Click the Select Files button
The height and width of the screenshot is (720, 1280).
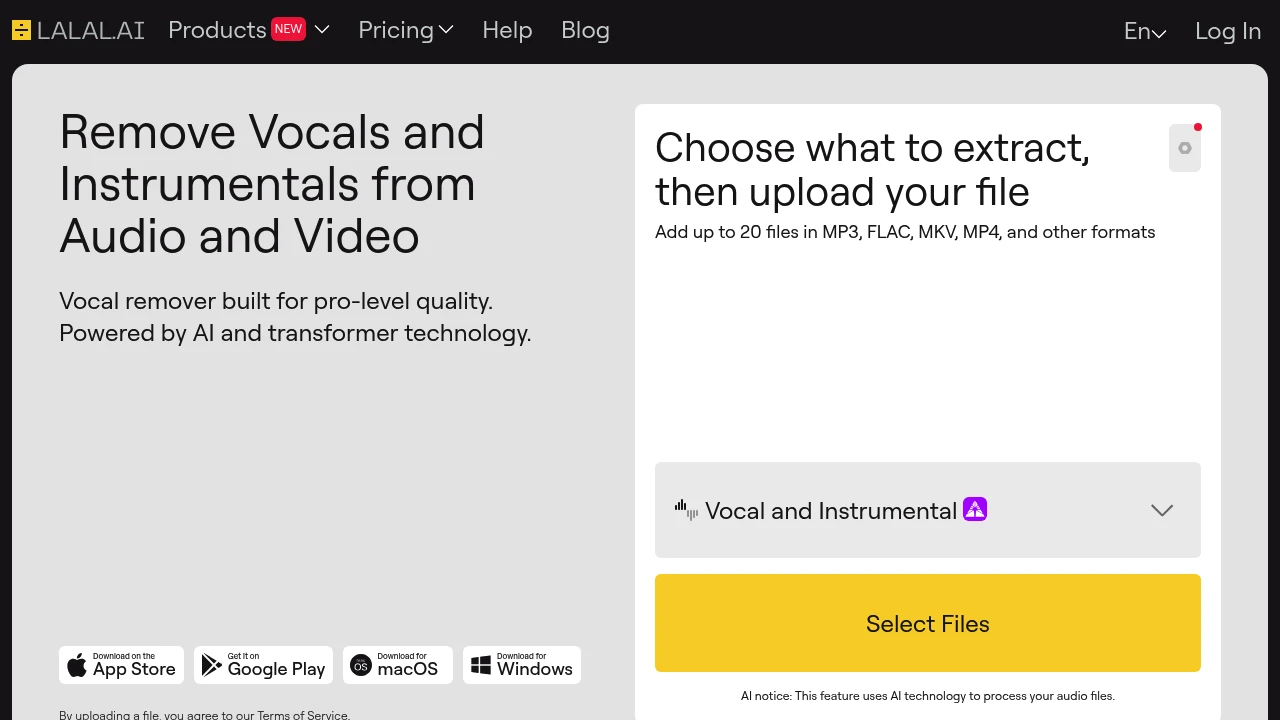click(928, 623)
